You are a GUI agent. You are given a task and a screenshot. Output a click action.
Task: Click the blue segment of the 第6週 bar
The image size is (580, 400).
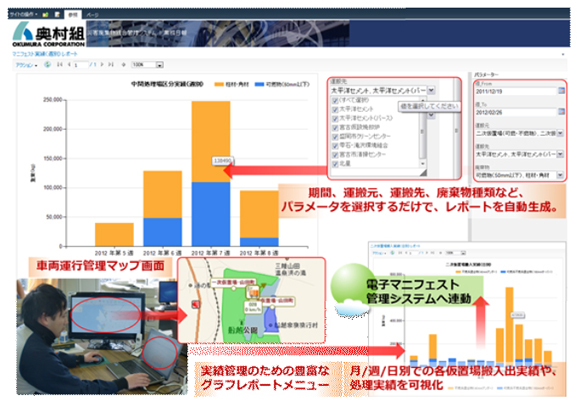[x=162, y=232]
